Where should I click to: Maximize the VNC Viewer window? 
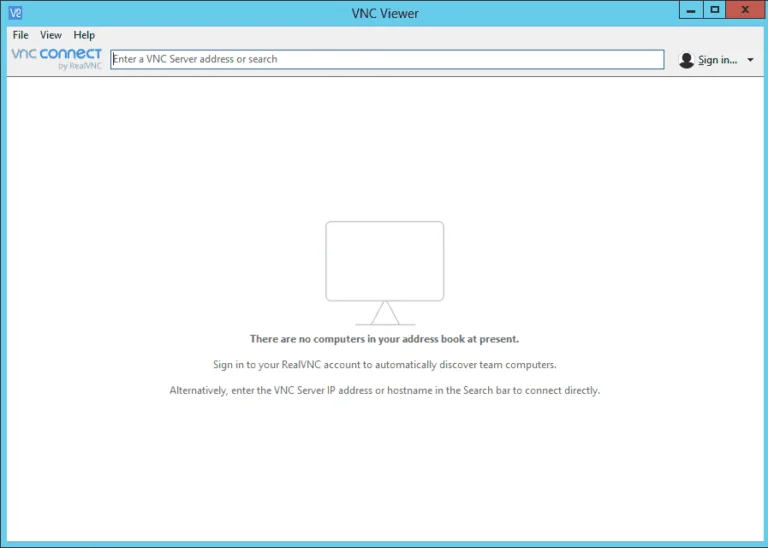click(x=715, y=10)
